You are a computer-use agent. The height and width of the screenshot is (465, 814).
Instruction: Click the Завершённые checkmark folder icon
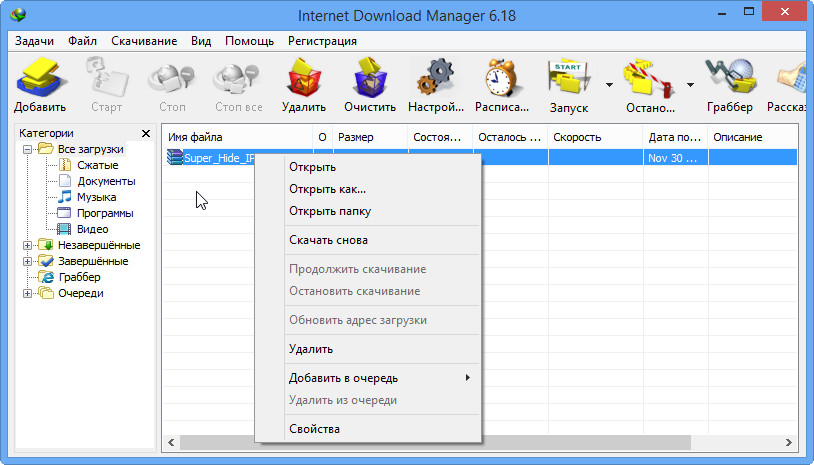pyautogui.click(x=46, y=261)
